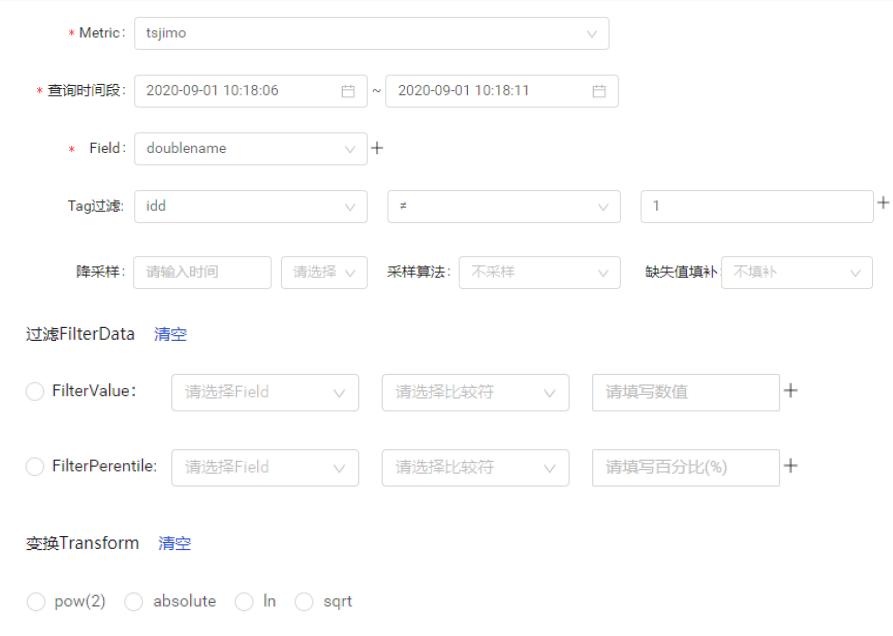Open the Tag过滤 dropdown showing idd
This screenshot has width=893, height=636.
point(250,206)
